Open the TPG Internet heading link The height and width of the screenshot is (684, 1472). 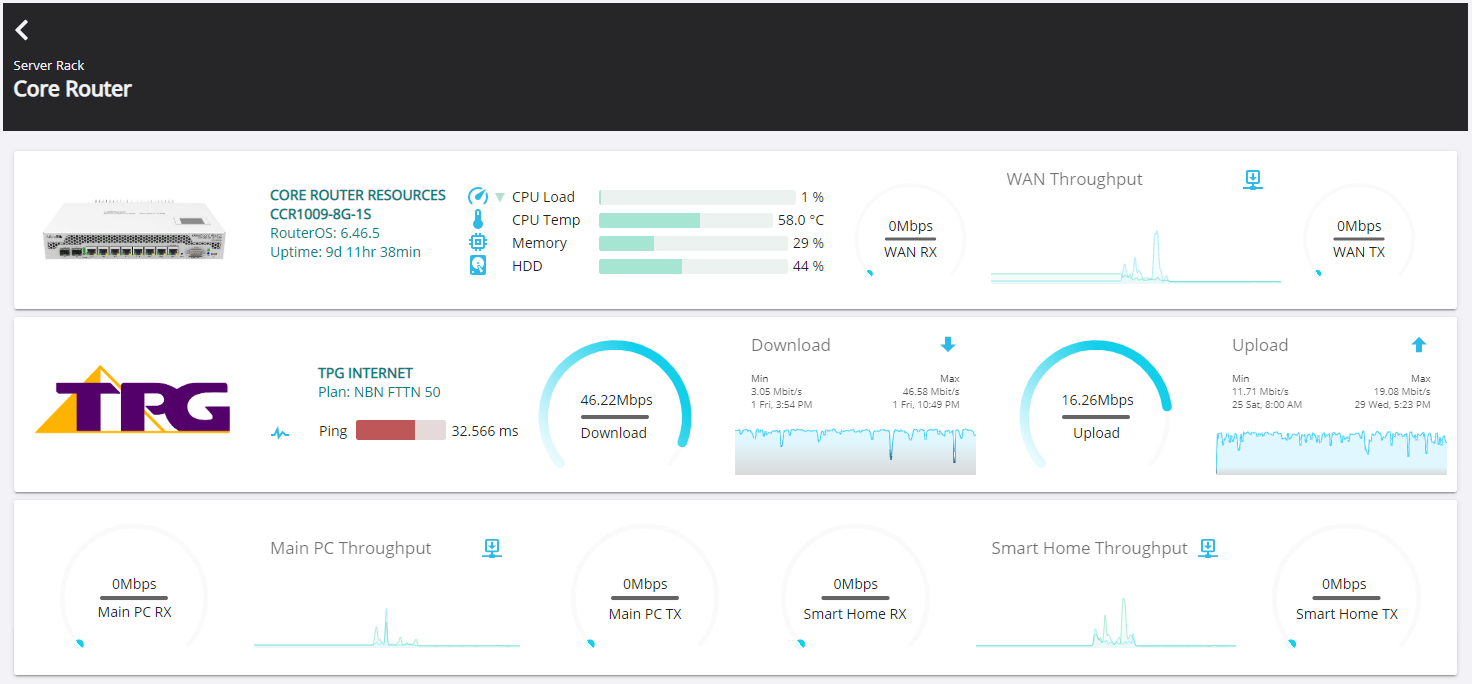(x=365, y=373)
